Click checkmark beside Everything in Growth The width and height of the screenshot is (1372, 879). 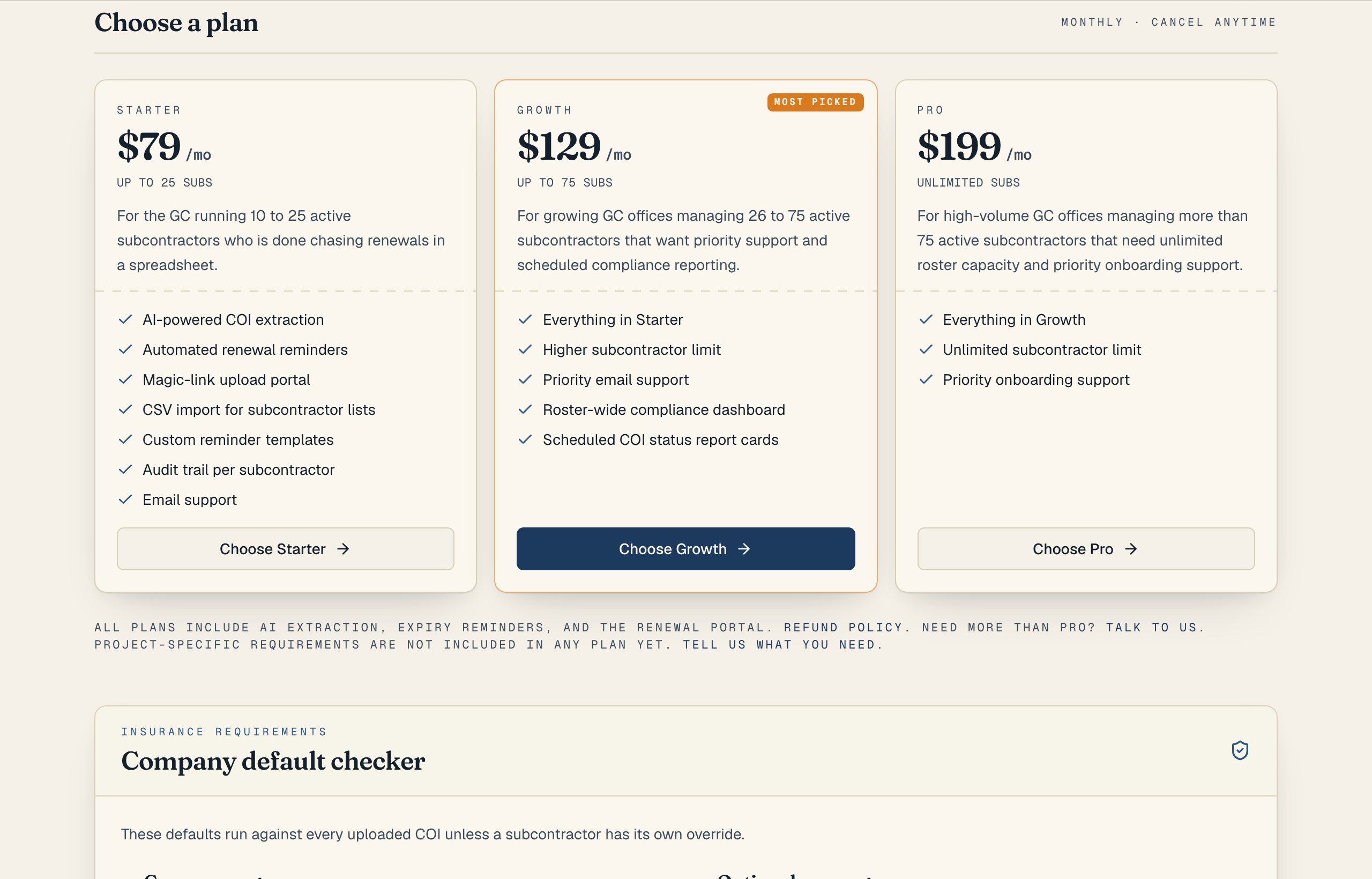pos(926,319)
